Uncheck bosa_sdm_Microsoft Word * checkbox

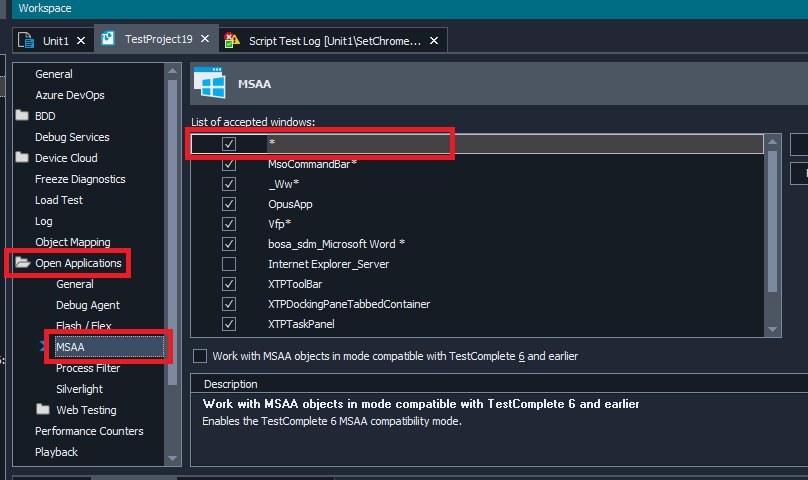229,244
